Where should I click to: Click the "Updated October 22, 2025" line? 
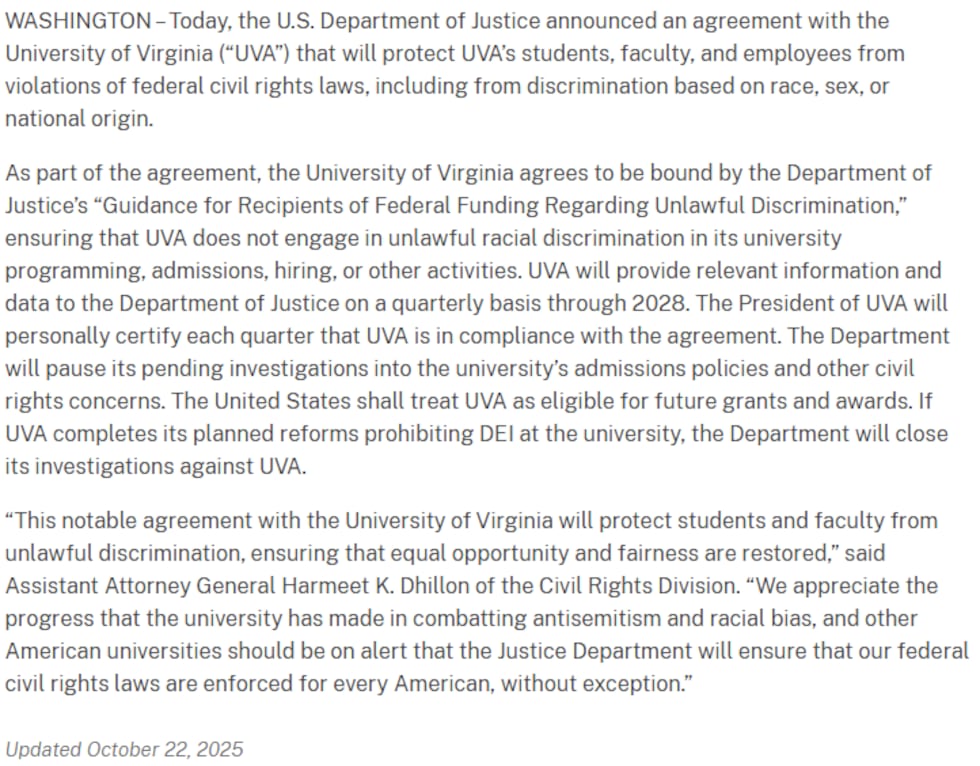124,749
